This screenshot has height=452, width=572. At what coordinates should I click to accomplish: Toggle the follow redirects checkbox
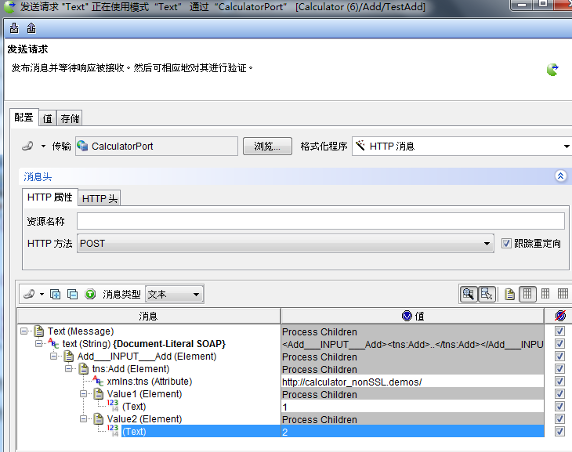[506, 243]
